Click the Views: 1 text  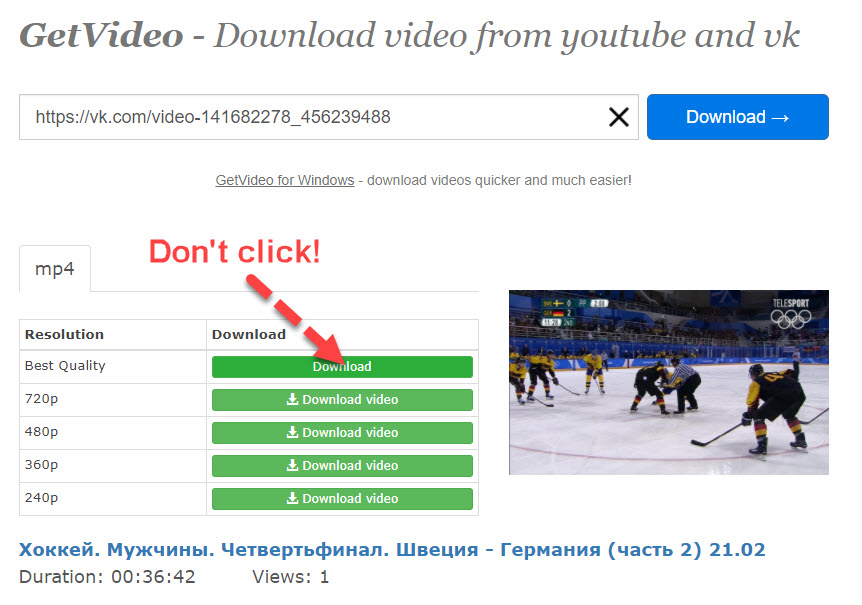click(x=290, y=577)
